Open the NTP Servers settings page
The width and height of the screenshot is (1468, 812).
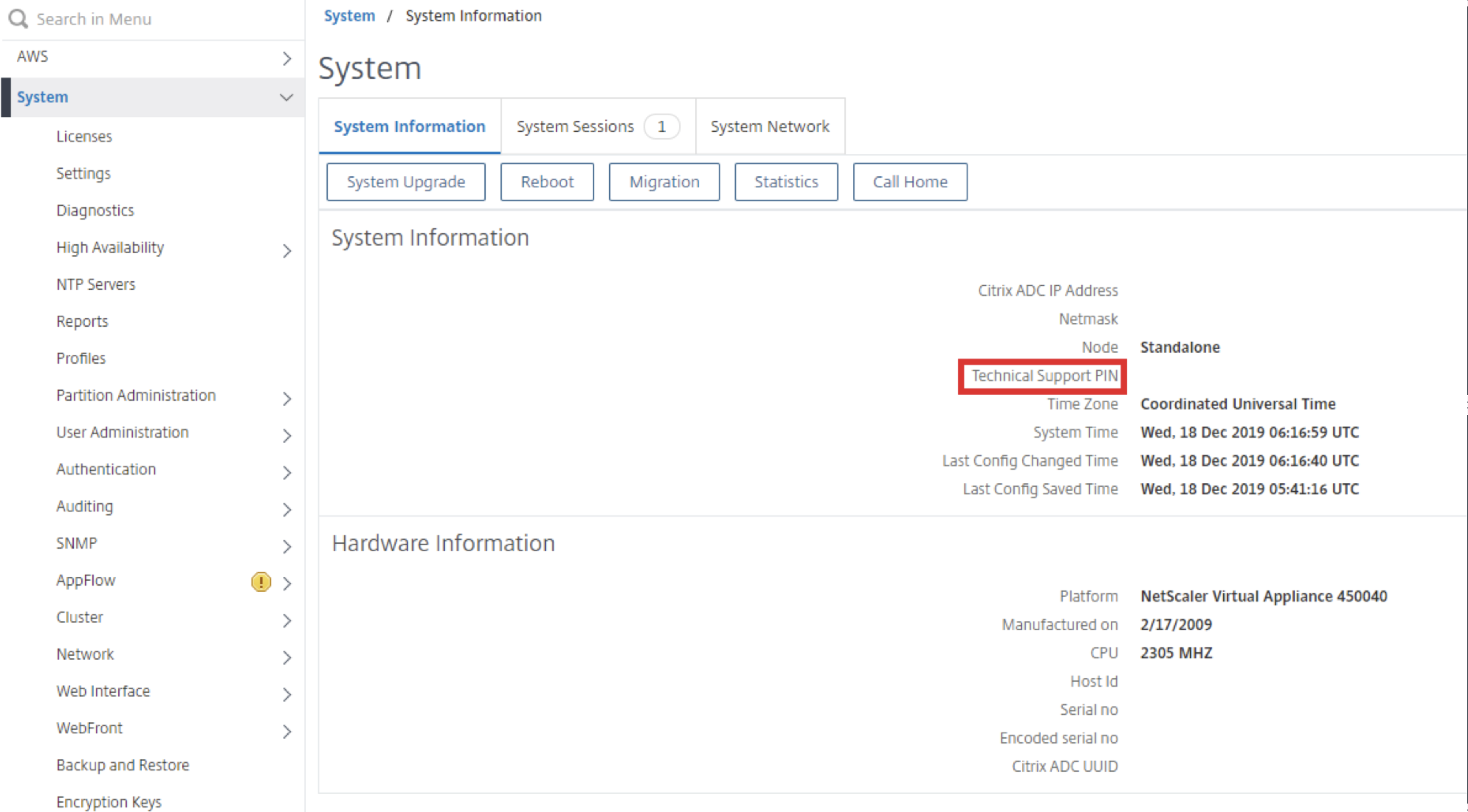(x=95, y=283)
